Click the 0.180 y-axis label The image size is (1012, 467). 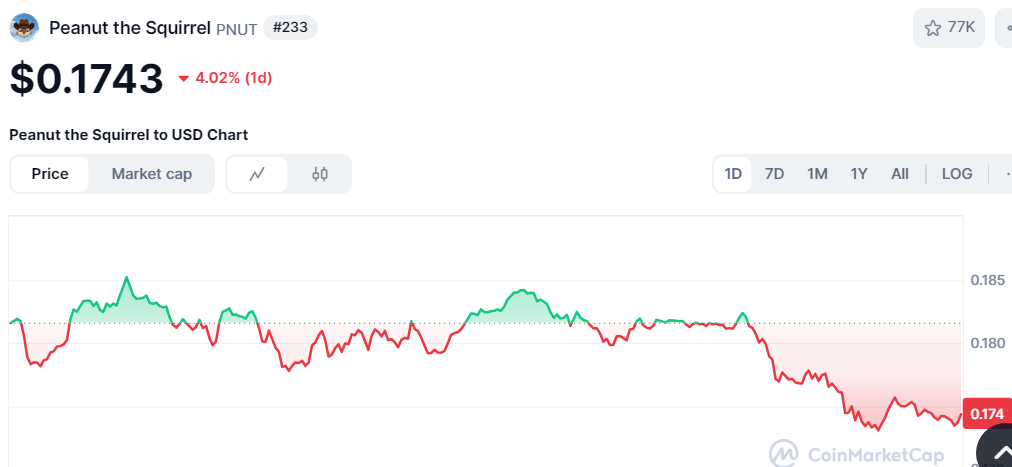coord(987,343)
